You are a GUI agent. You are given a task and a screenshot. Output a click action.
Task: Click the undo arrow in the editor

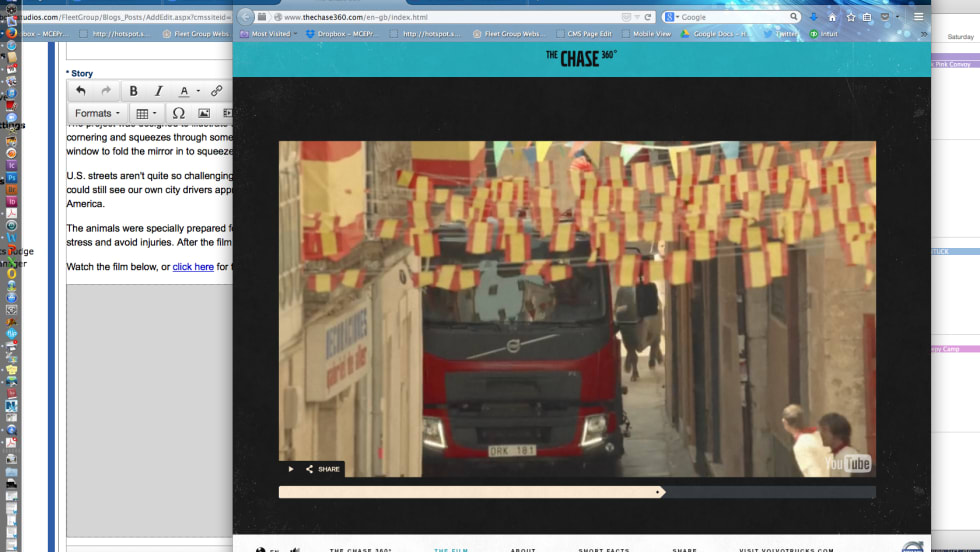(81, 91)
